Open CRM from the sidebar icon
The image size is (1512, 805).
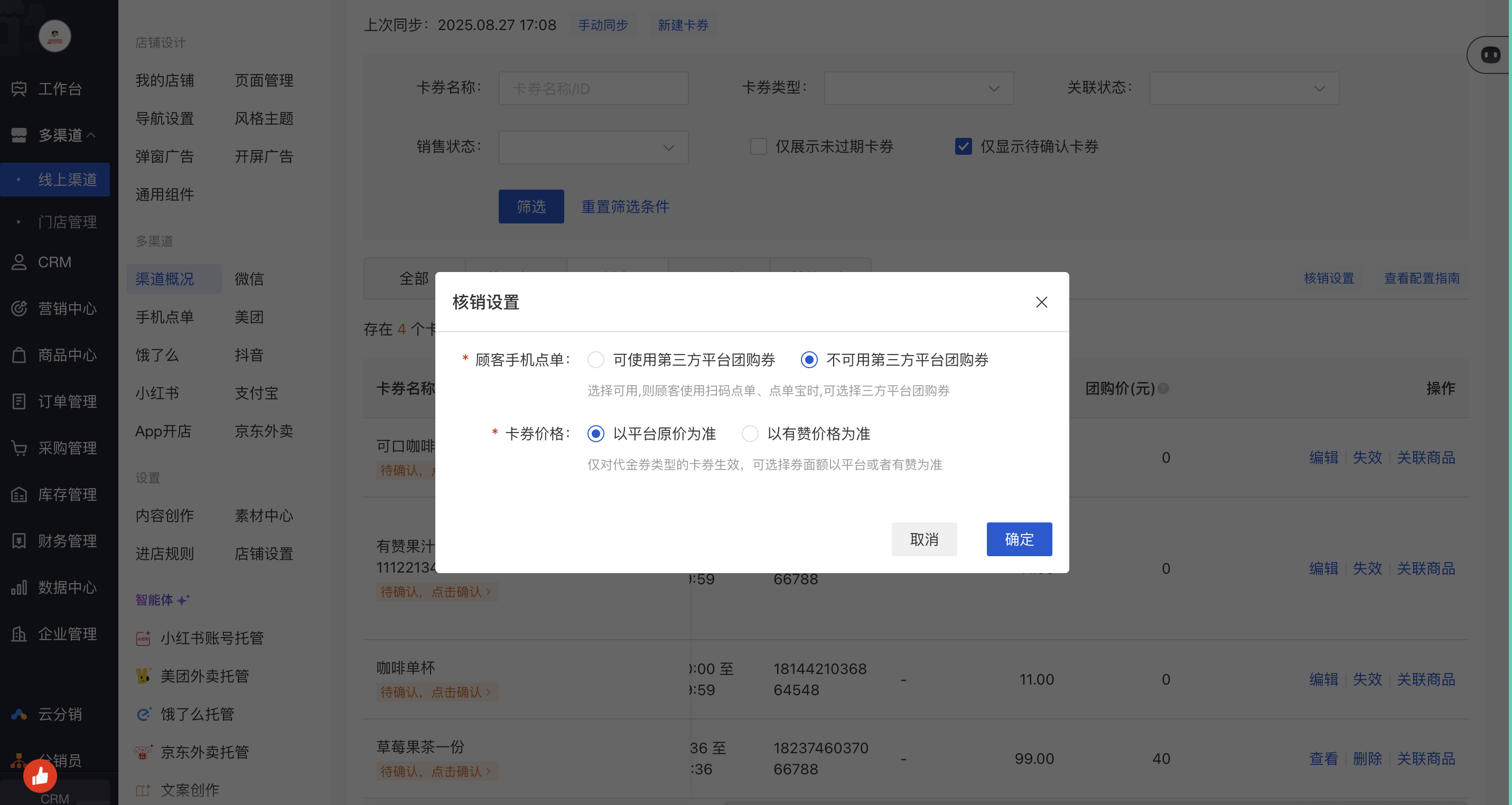[19, 263]
